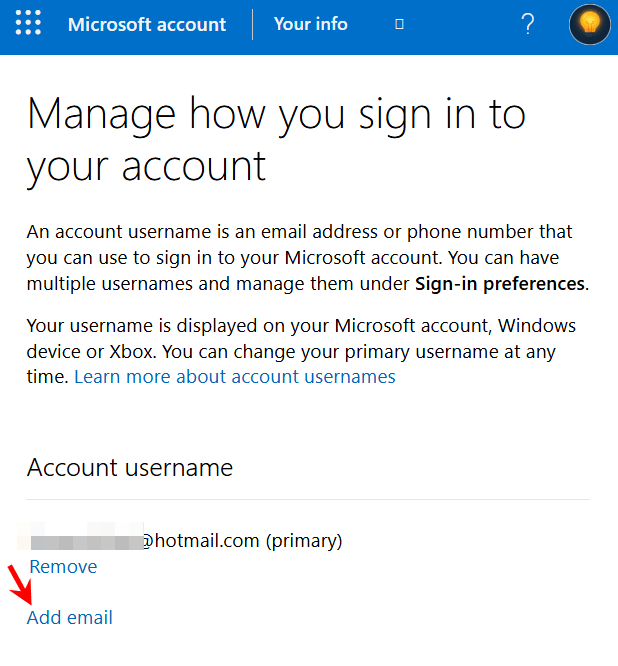The image size is (618, 666).
Task: Select the Your info menu item
Action: point(310,24)
